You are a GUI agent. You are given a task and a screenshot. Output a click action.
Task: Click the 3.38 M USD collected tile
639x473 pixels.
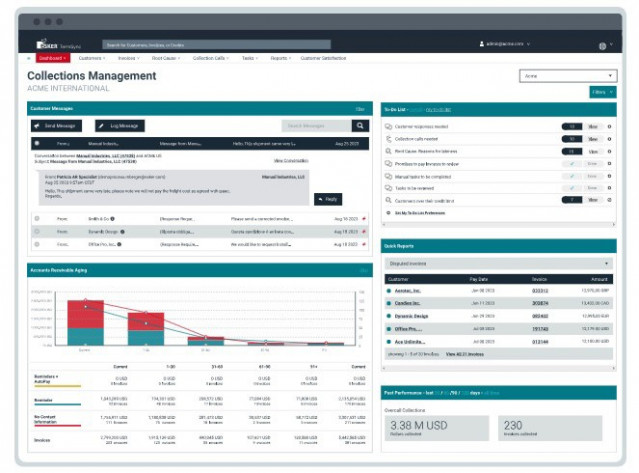[436, 428]
